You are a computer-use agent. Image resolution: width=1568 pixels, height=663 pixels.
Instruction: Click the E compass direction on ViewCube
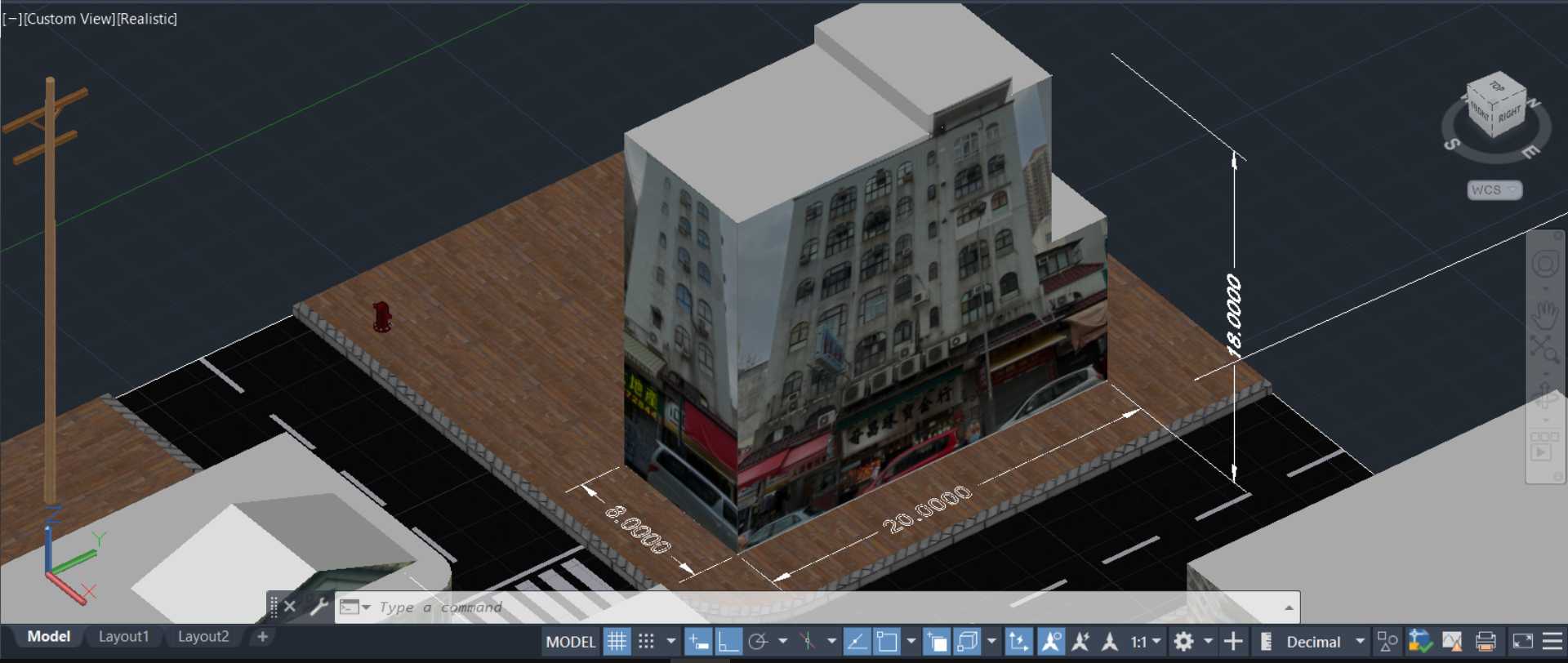tap(1530, 152)
